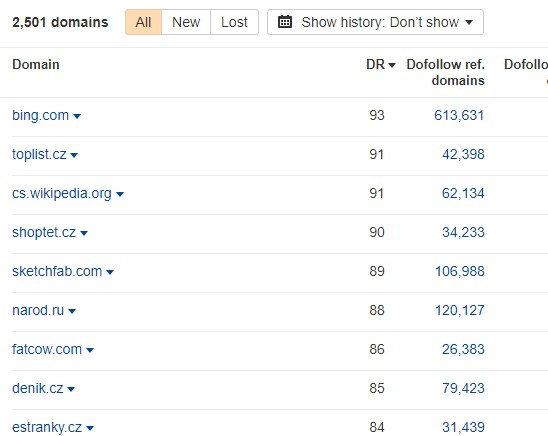Switch to the New domains tab
548x436 pixels.
pos(186,22)
